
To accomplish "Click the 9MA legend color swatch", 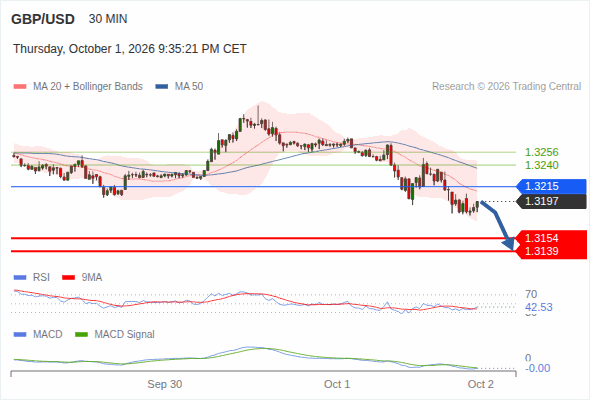I will 68,278.
